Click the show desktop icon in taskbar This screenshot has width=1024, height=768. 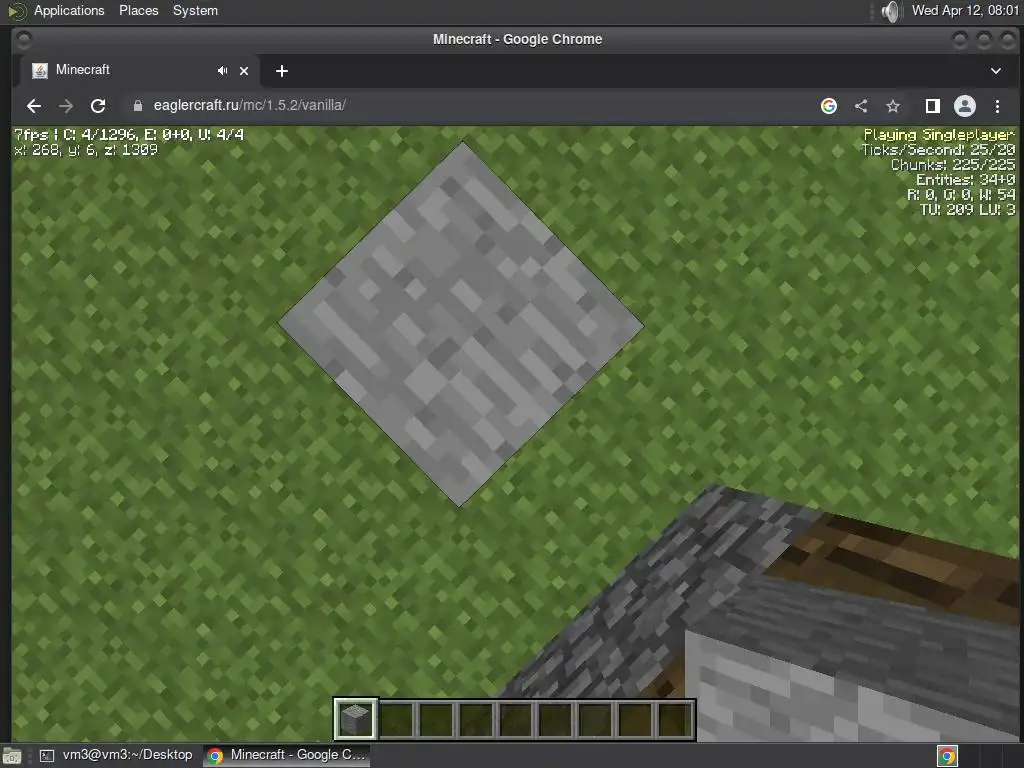pyautogui.click(x=12, y=756)
